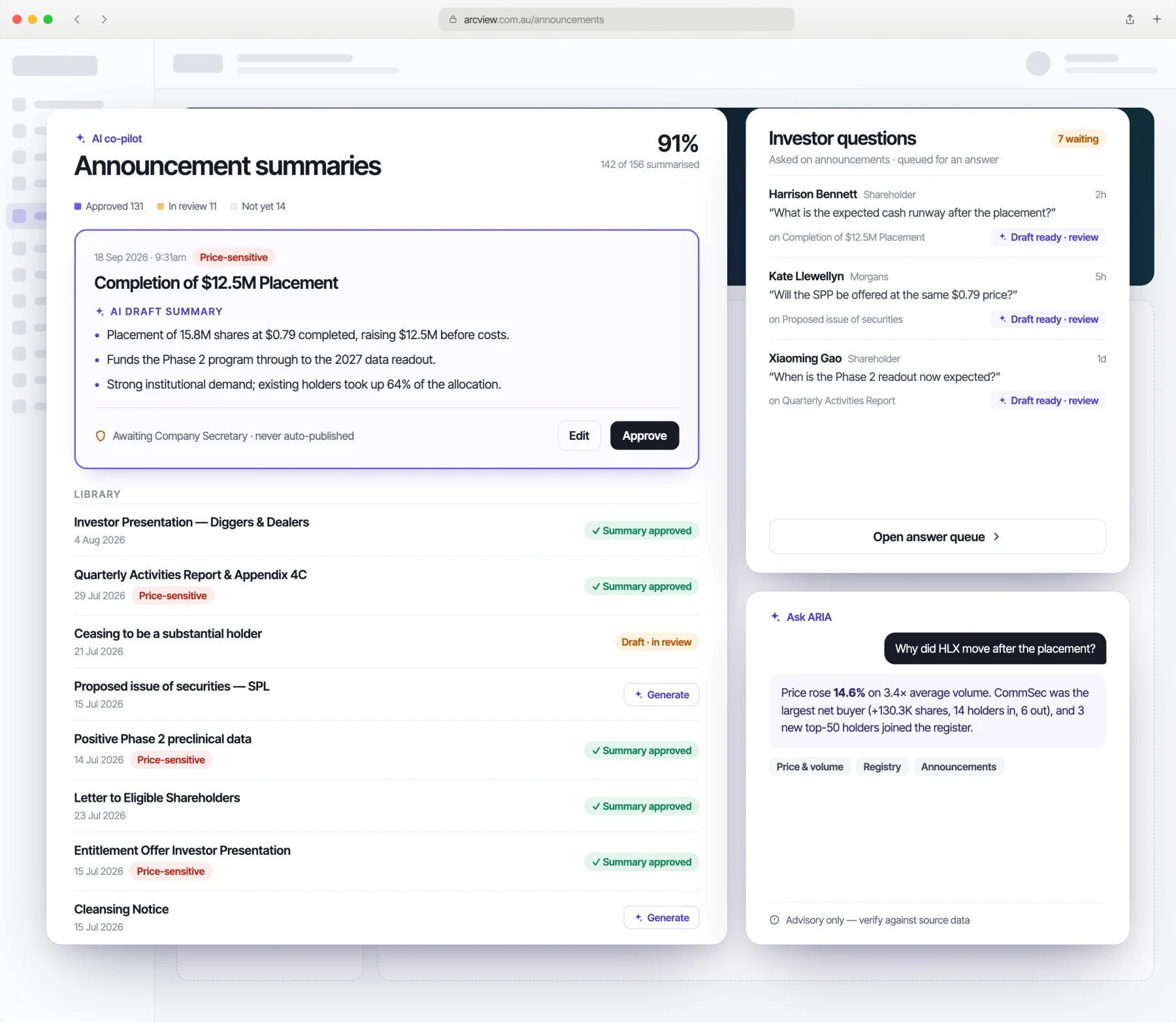
Task: Click the lock icon in address bar
Action: (x=453, y=20)
